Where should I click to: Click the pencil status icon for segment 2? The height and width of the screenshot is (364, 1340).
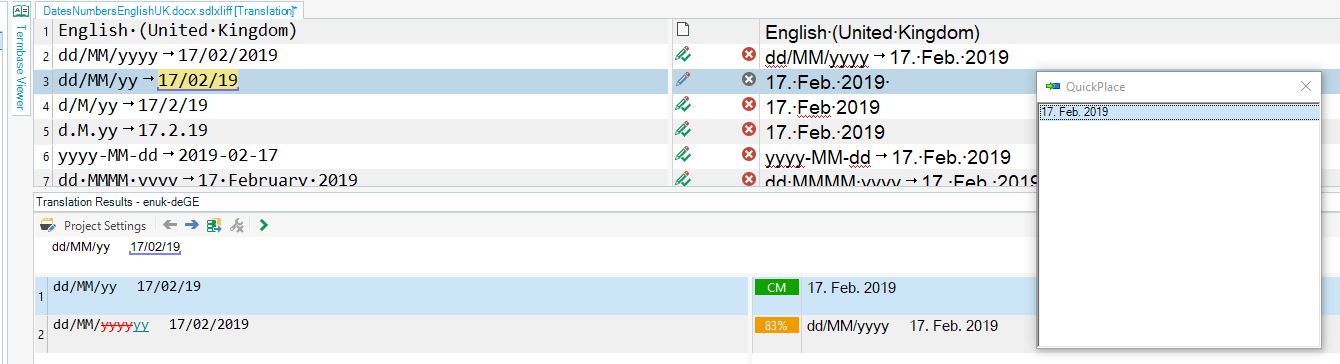[x=683, y=55]
